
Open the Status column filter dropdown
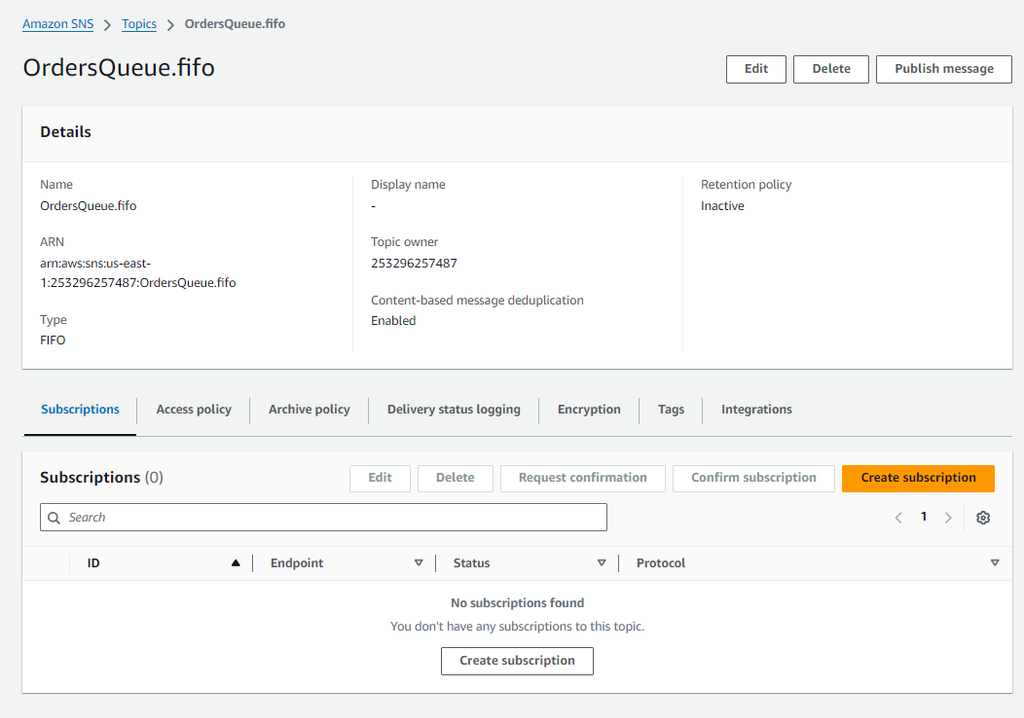[602, 562]
